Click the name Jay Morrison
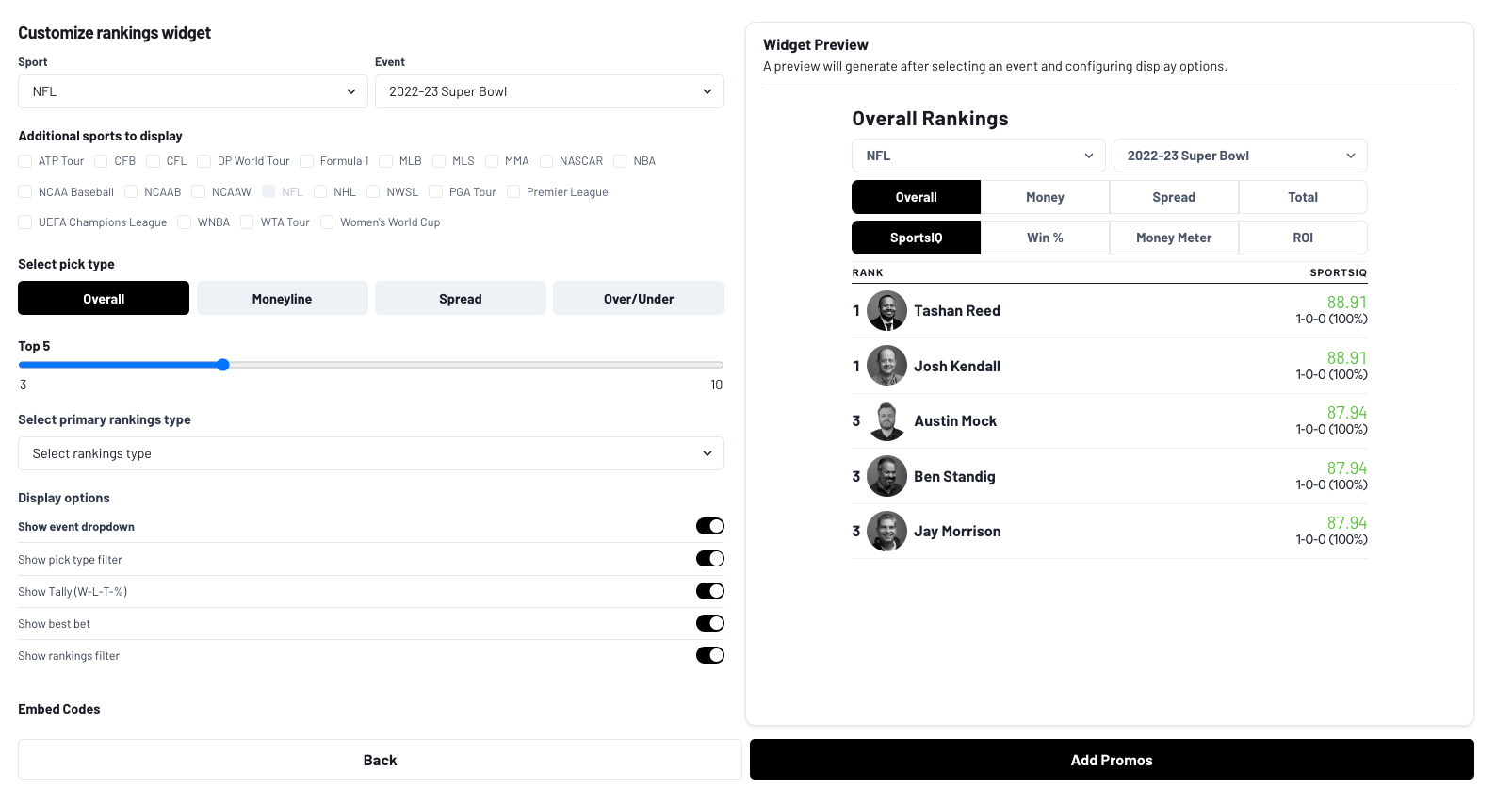The width and height of the screenshot is (1512, 788). (957, 532)
